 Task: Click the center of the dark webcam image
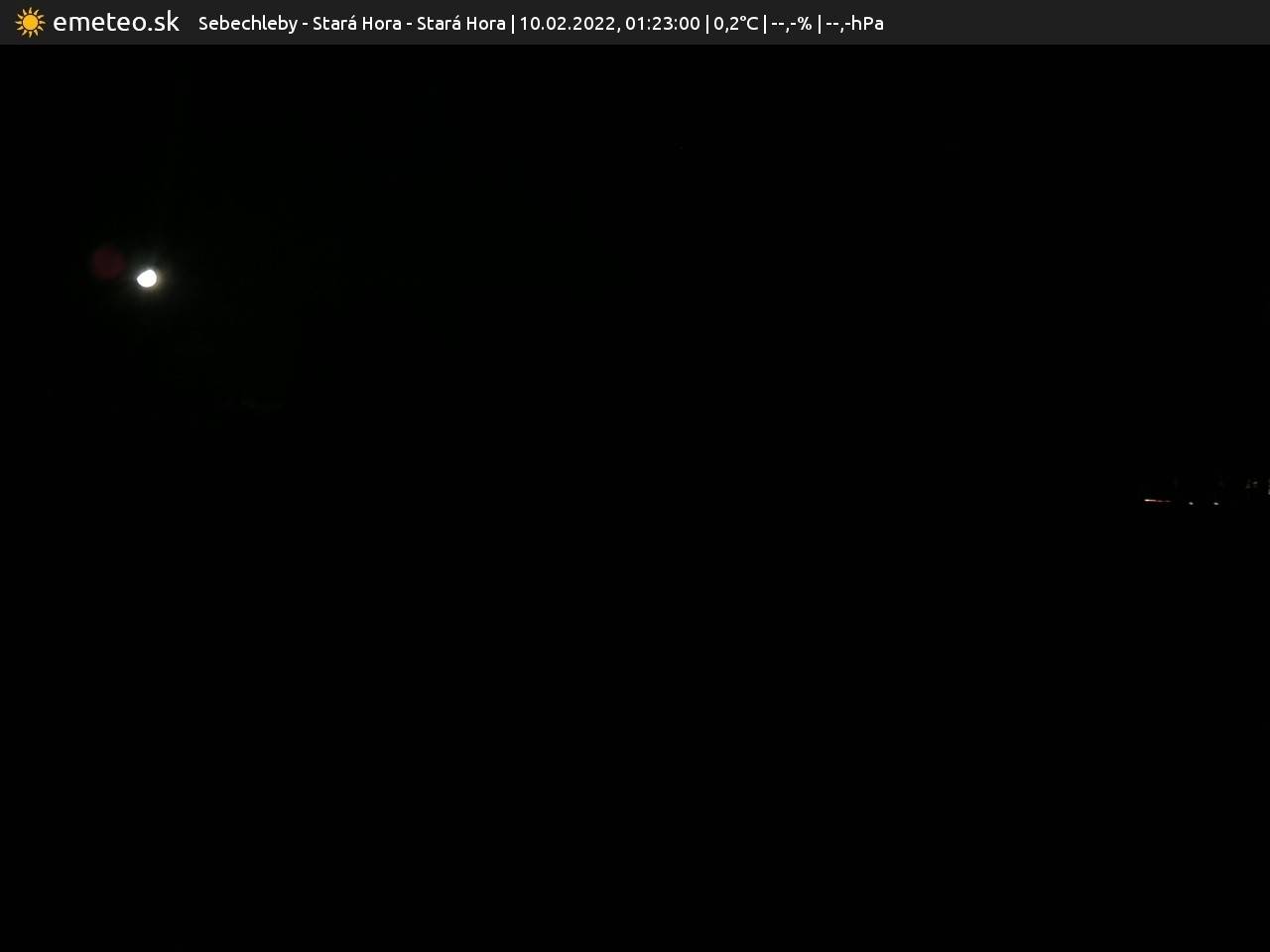(635, 498)
